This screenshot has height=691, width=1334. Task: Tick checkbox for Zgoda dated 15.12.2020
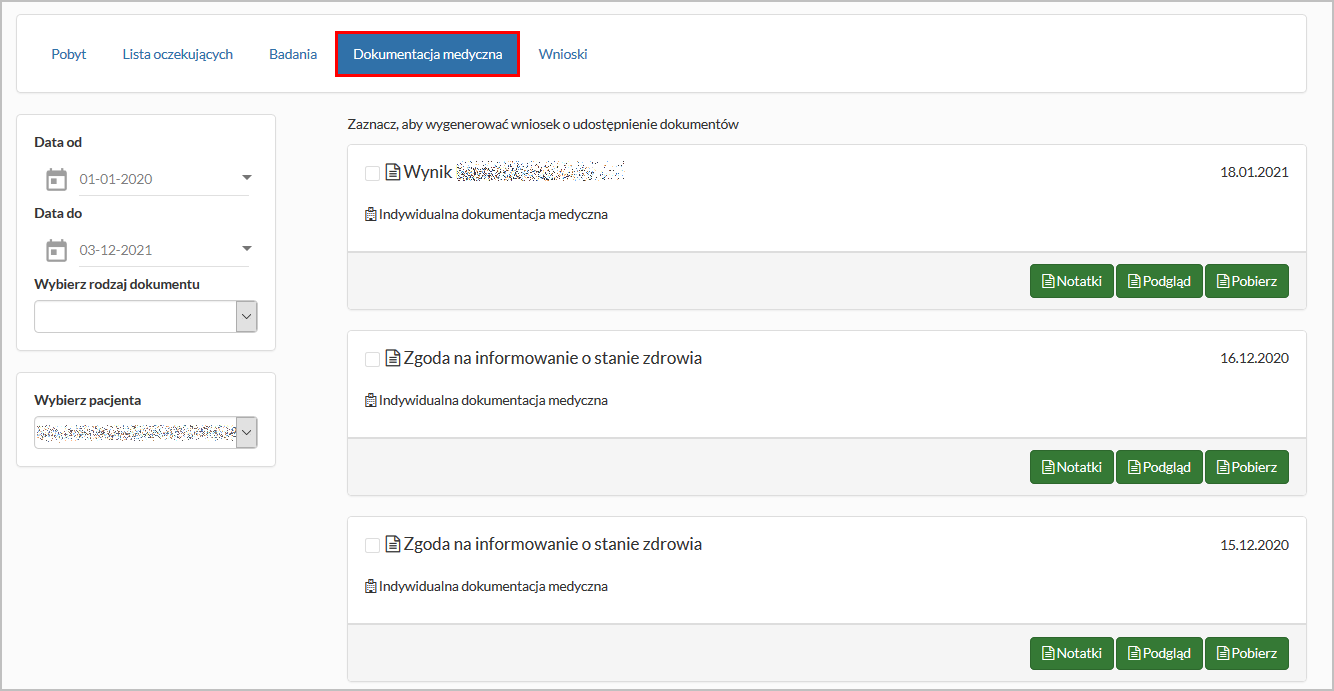tap(372, 545)
